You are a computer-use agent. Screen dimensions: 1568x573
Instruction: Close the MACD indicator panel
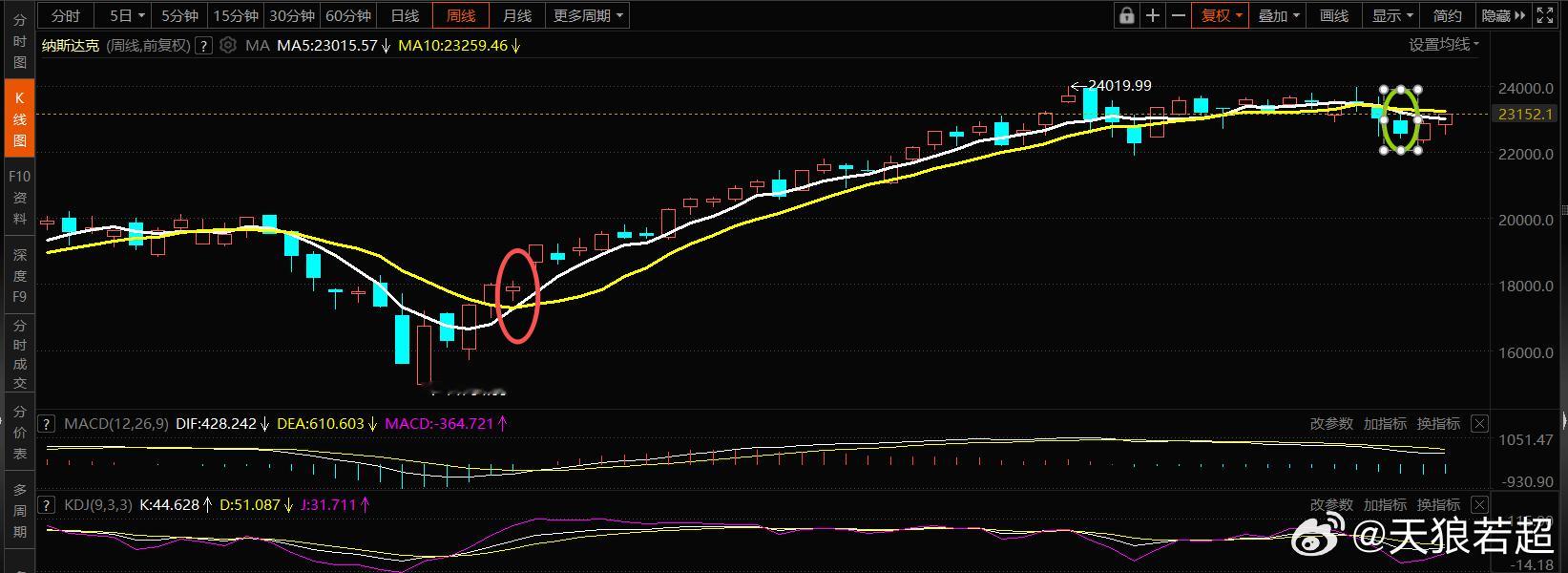[1479, 423]
